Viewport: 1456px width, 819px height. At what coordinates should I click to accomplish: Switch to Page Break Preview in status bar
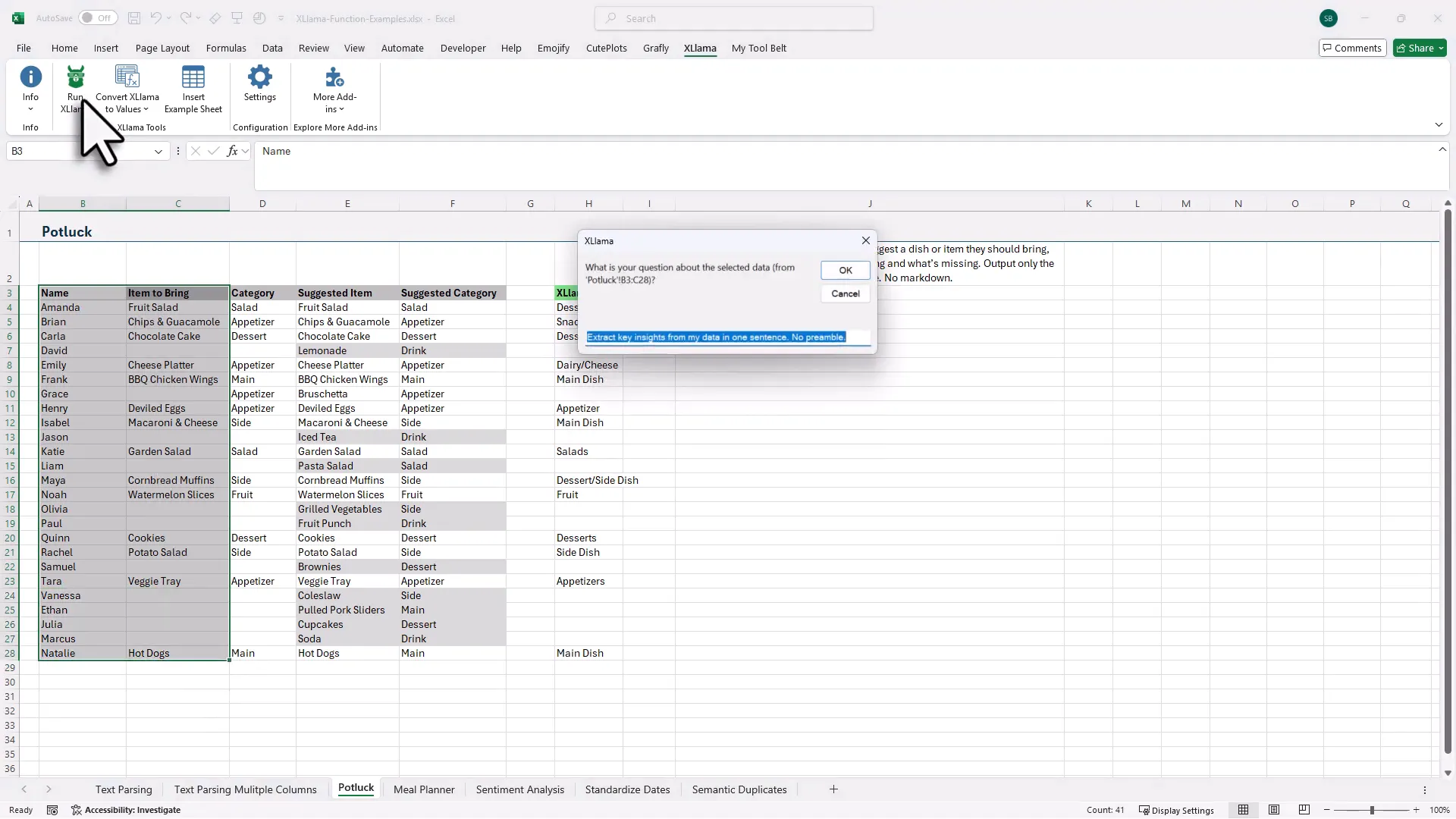[1305, 810]
